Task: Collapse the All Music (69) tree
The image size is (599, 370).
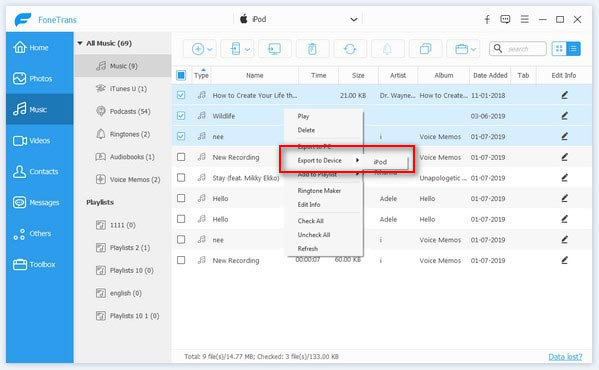Action: 80,43
